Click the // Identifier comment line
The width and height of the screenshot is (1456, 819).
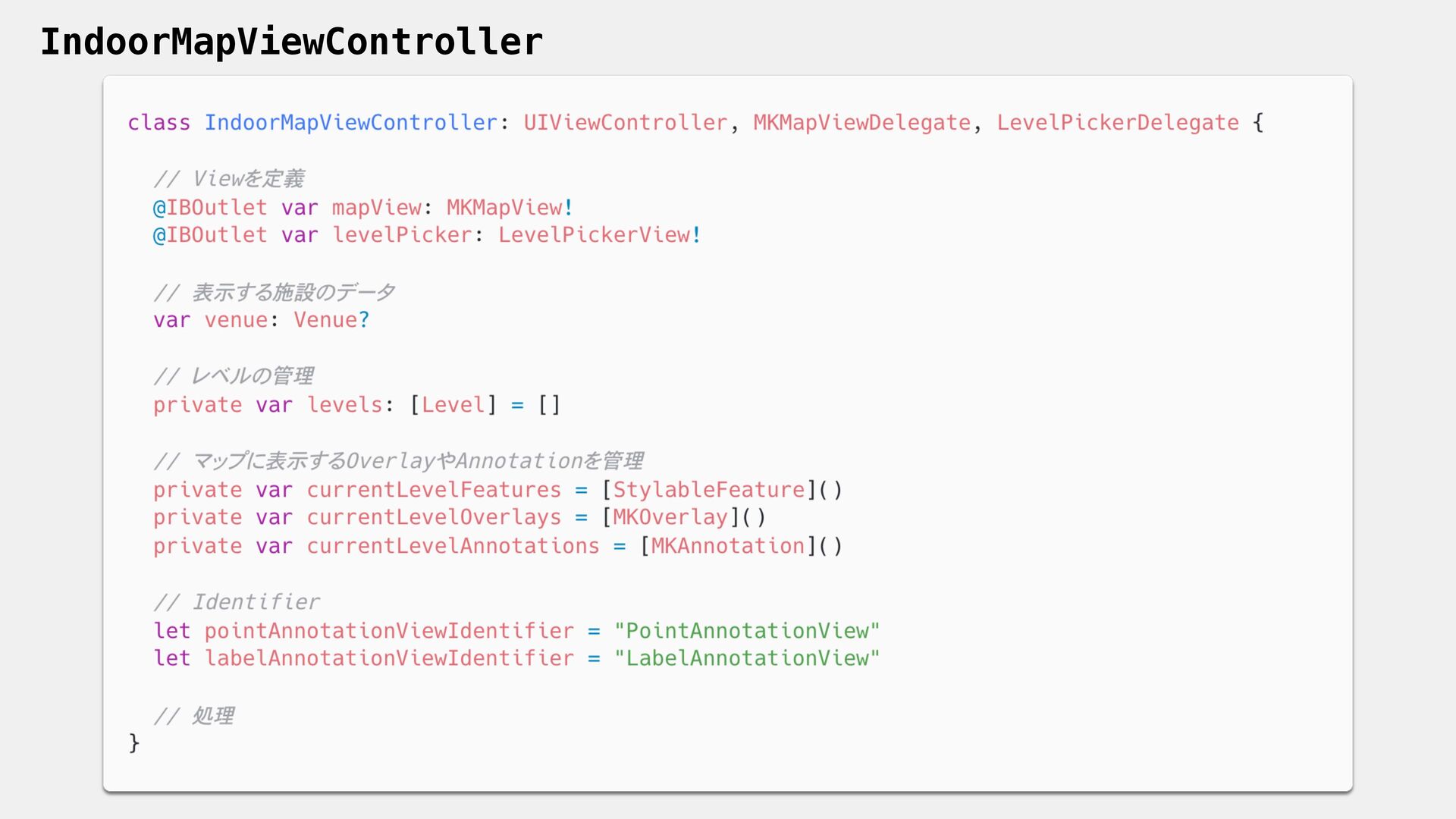[x=237, y=601]
